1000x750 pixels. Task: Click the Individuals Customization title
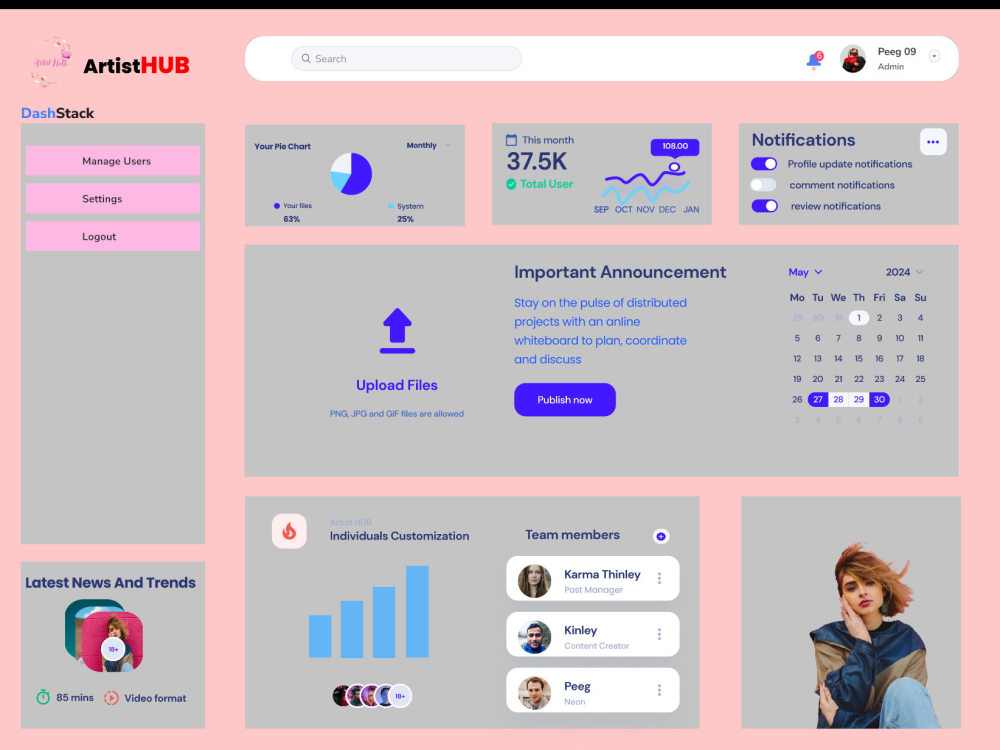pyautogui.click(x=399, y=536)
